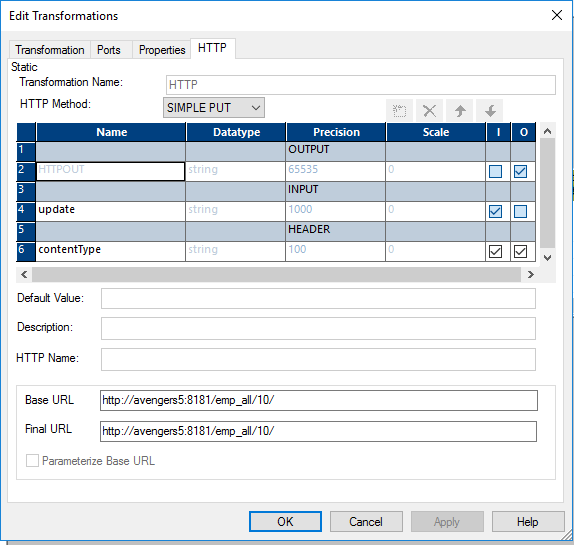
Task: Open Help for this dialog
Action: tap(528, 522)
